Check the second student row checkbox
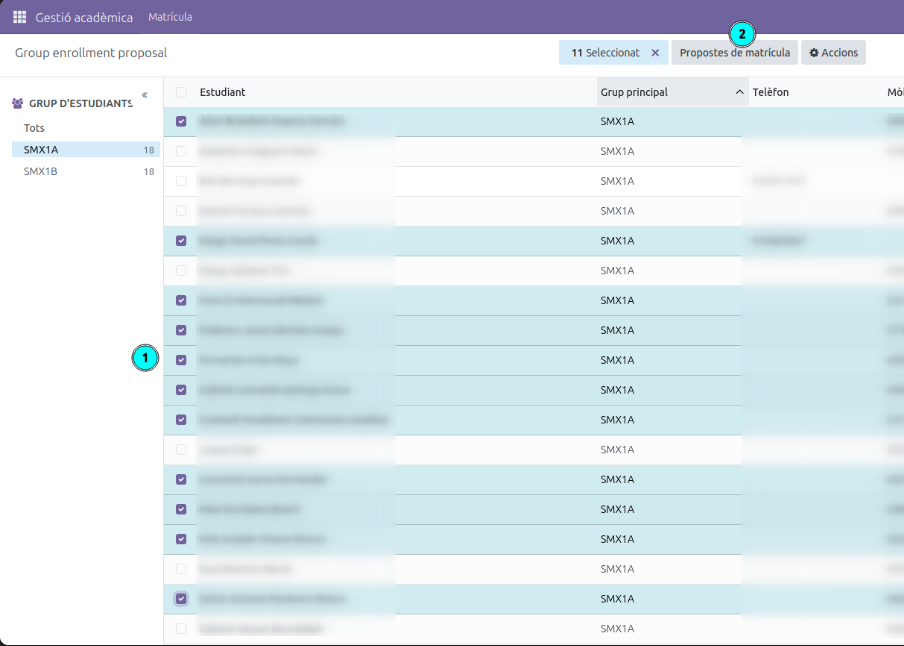Screen dimensions: 904x646 click(x=181, y=151)
